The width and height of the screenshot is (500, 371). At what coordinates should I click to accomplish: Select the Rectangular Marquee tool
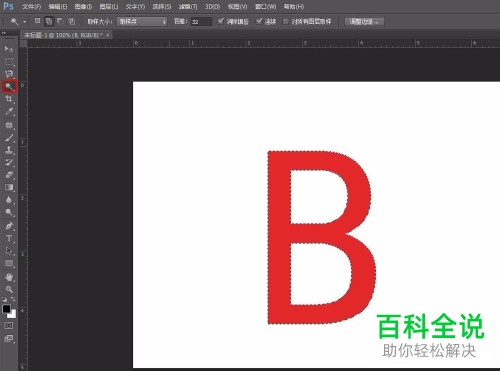(9, 62)
